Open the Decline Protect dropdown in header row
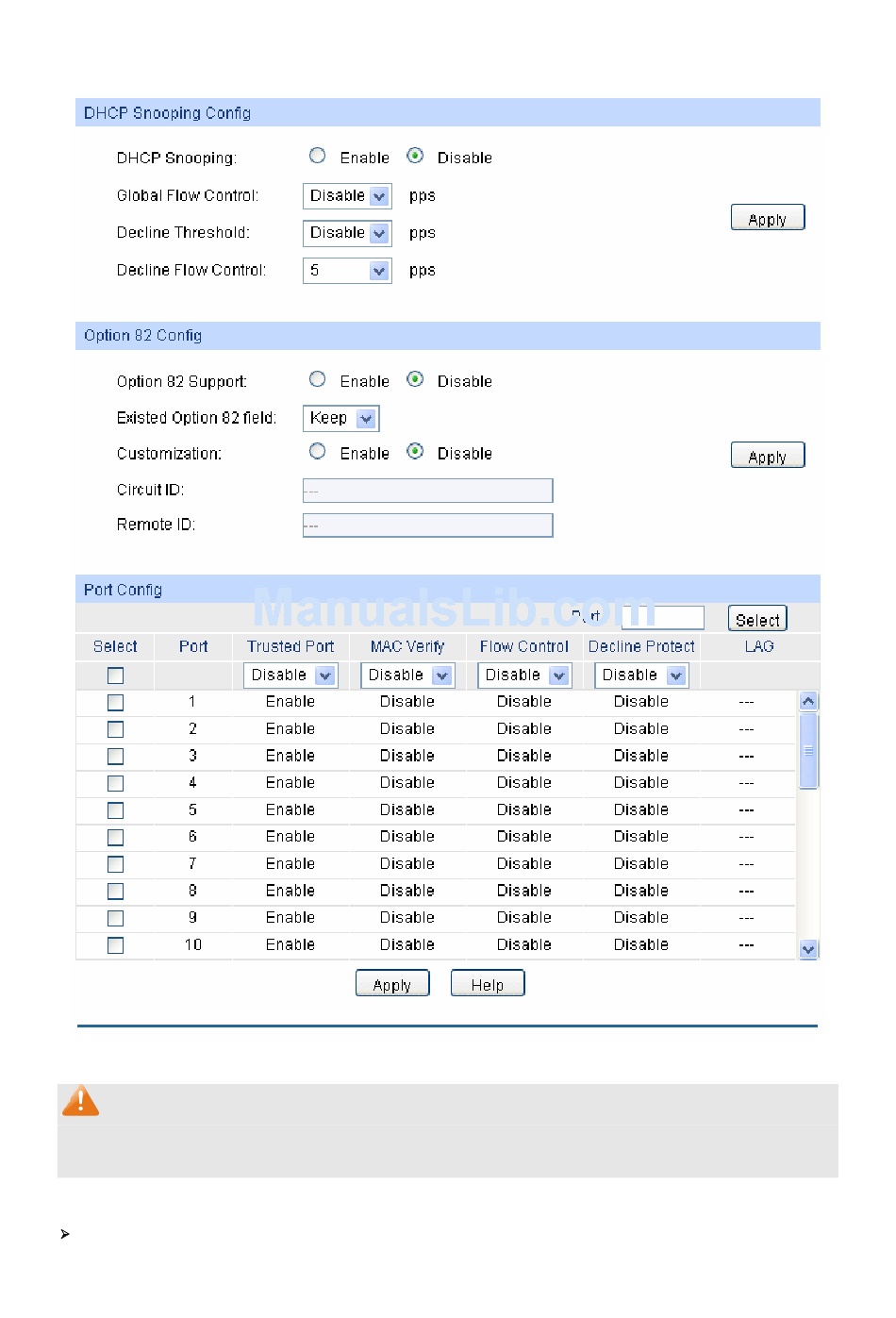The width and height of the screenshot is (896, 1318). pyautogui.click(x=641, y=676)
